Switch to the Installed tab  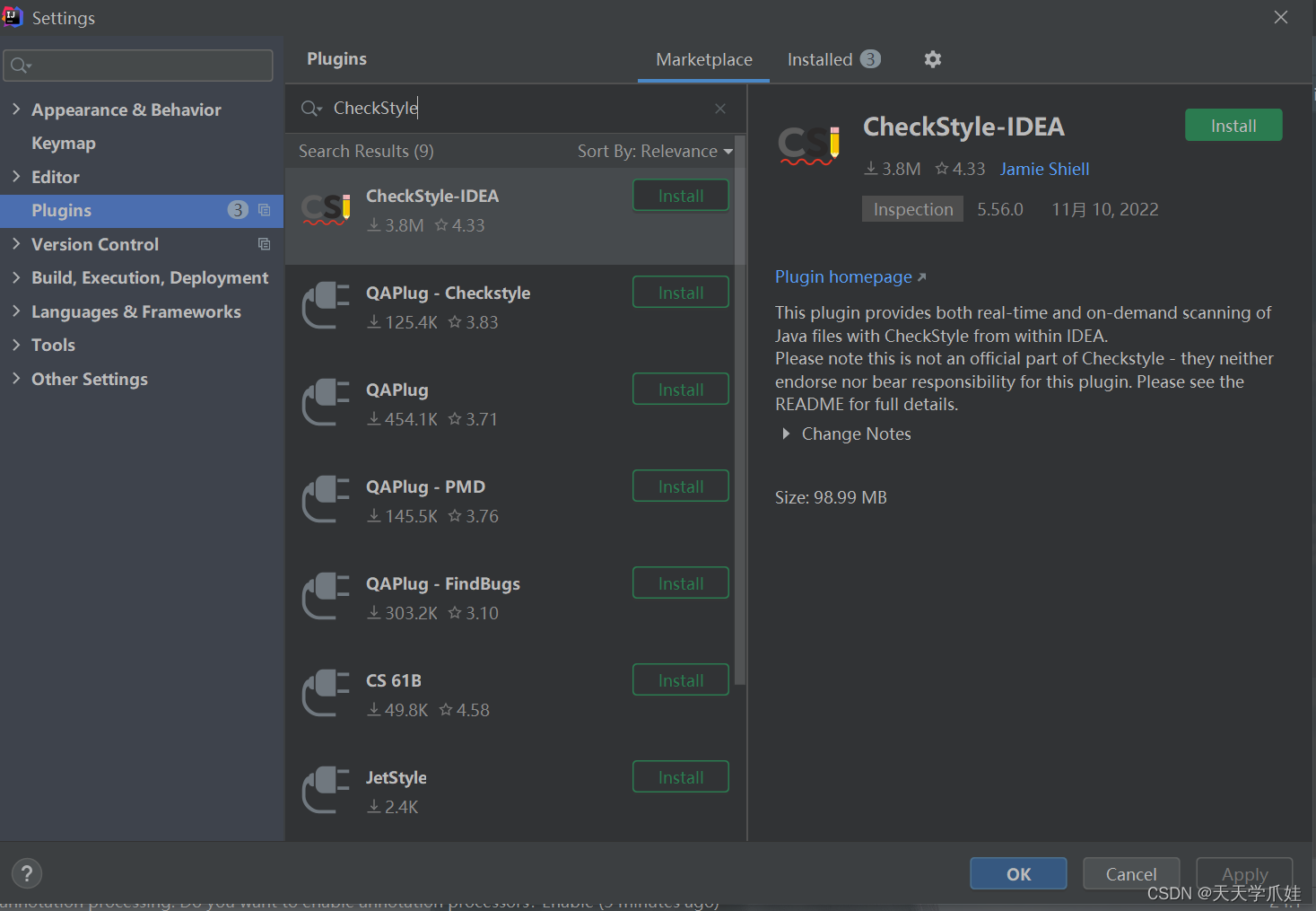(833, 59)
